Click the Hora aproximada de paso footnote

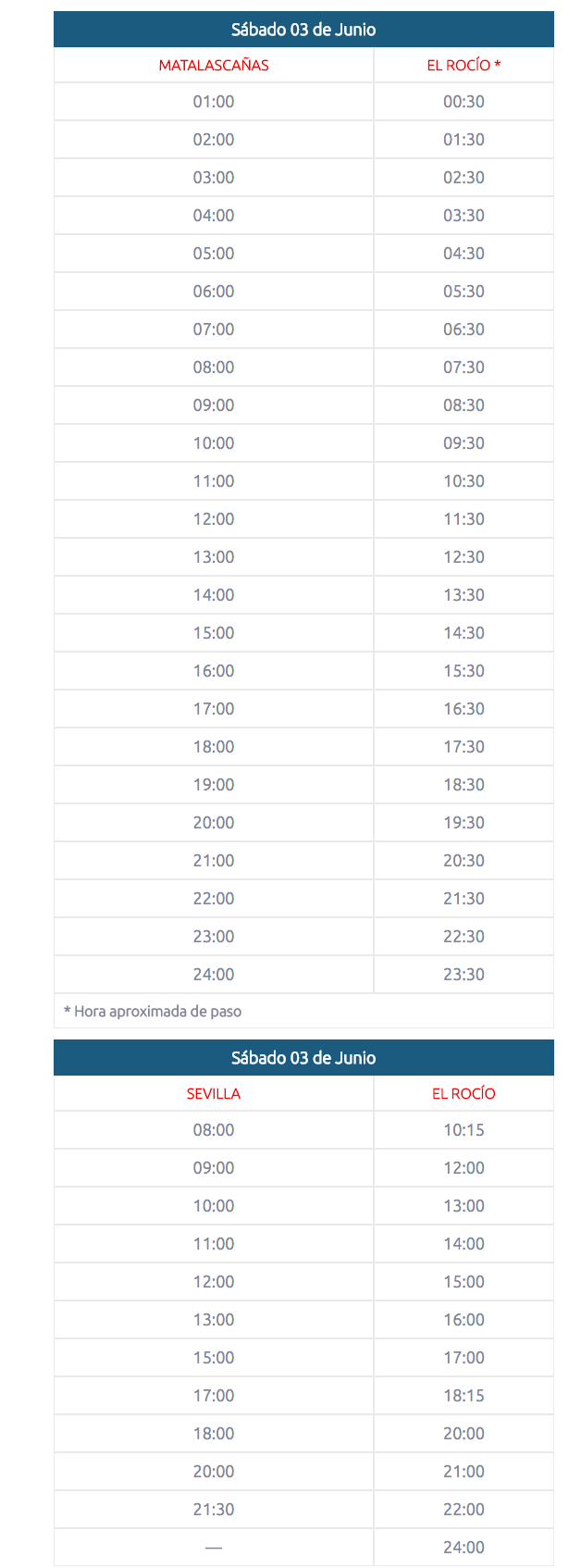tap(153, 1012)
